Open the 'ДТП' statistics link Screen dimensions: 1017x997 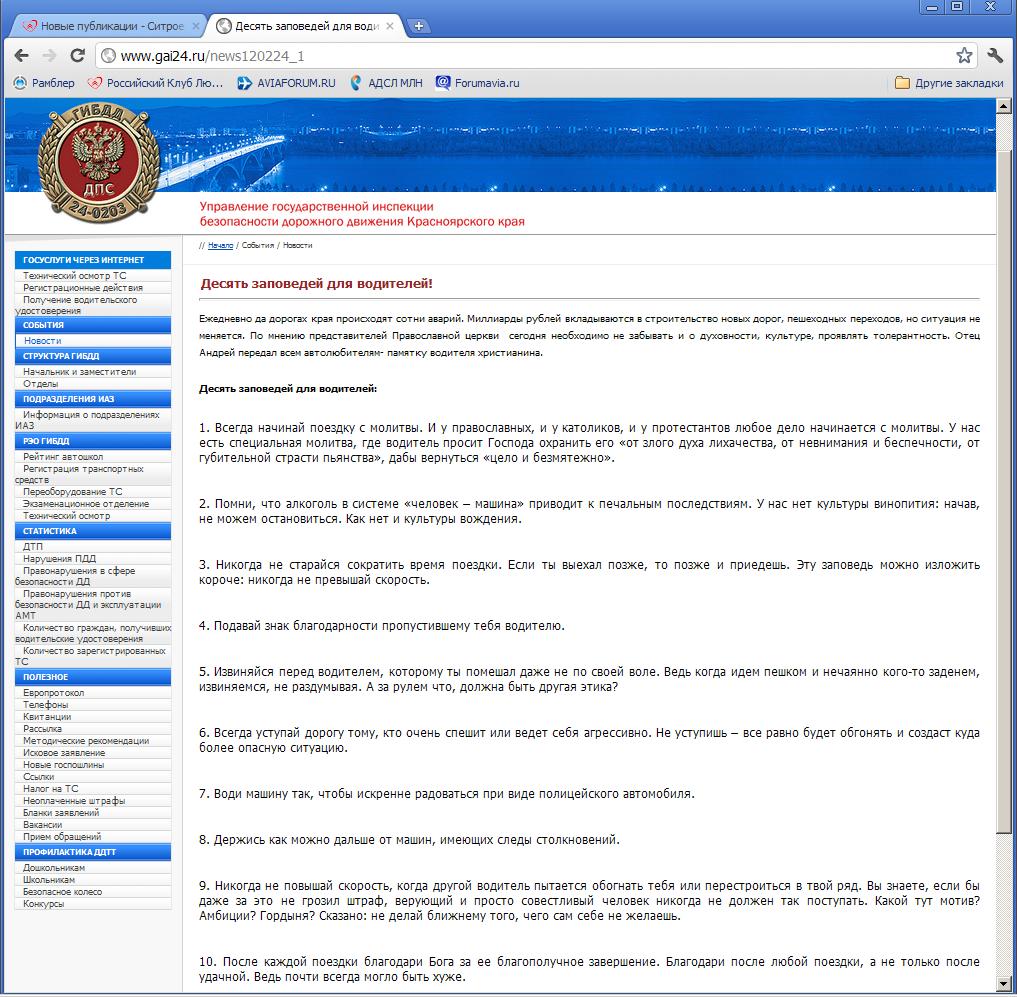point(33,547)
